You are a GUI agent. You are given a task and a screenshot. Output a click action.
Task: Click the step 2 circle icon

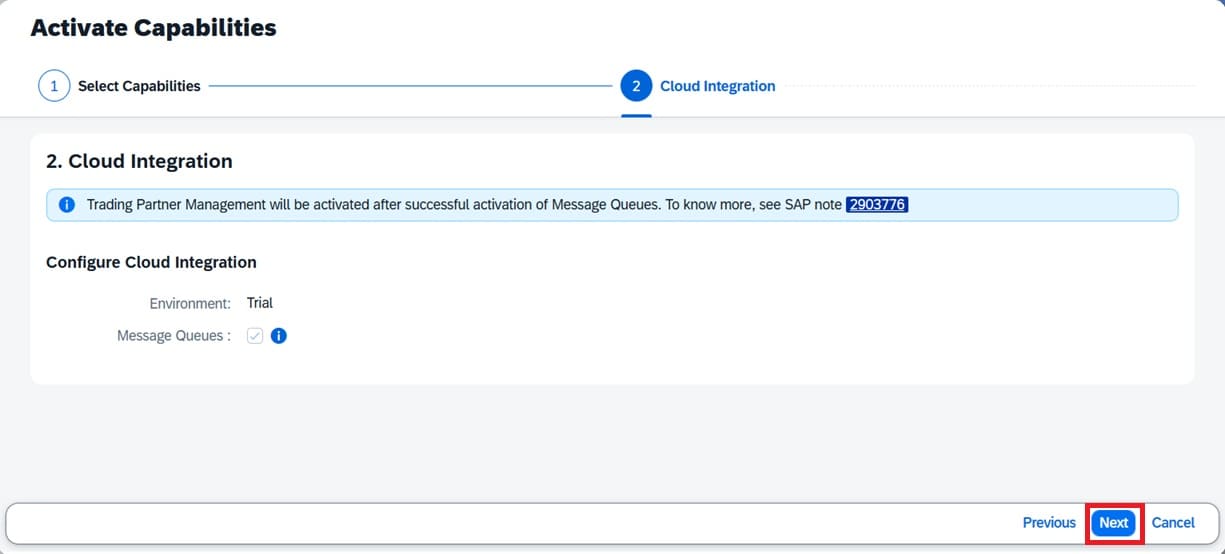tap(636, 86)
